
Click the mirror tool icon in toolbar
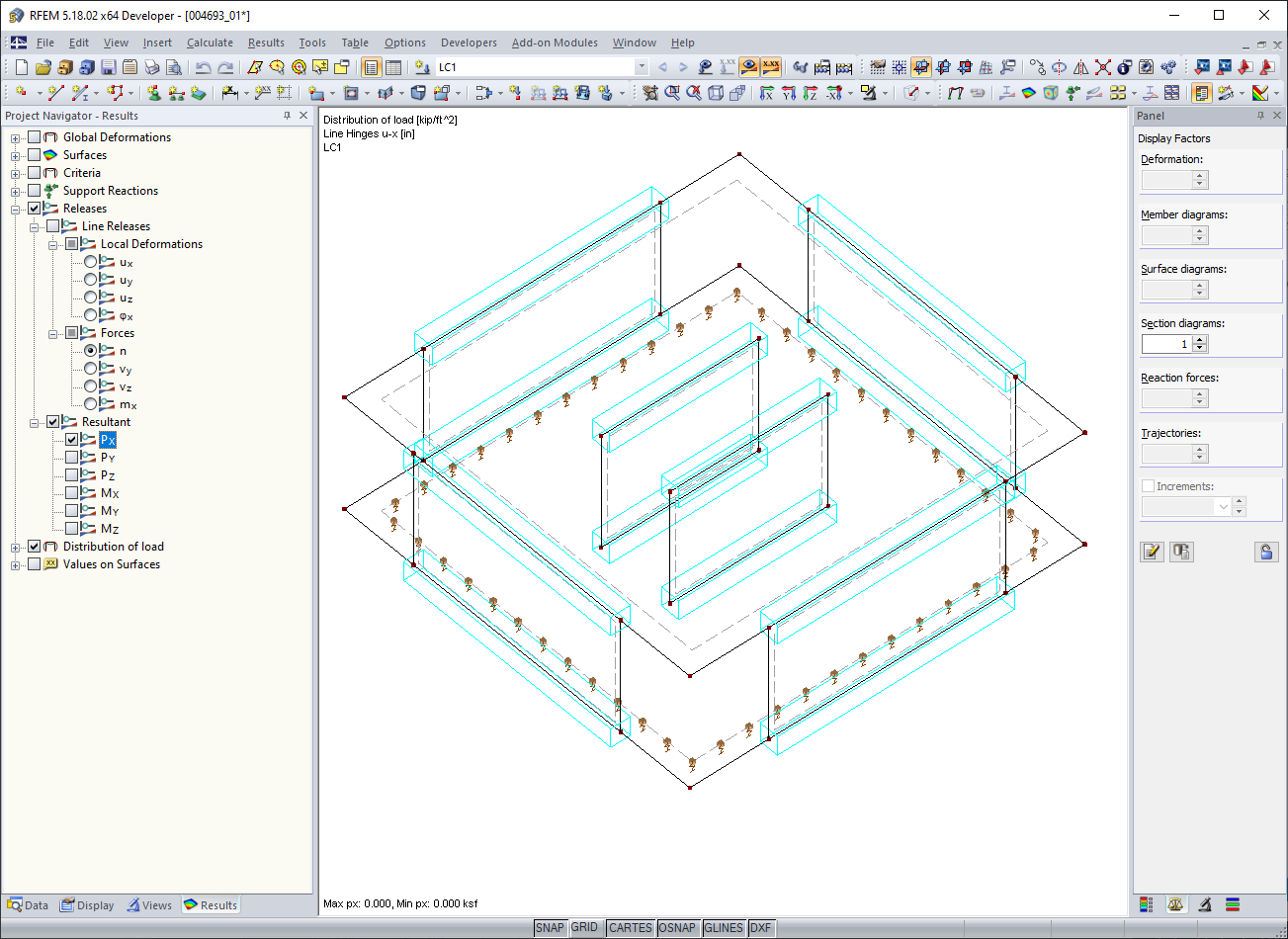[x=1080, y=67]
